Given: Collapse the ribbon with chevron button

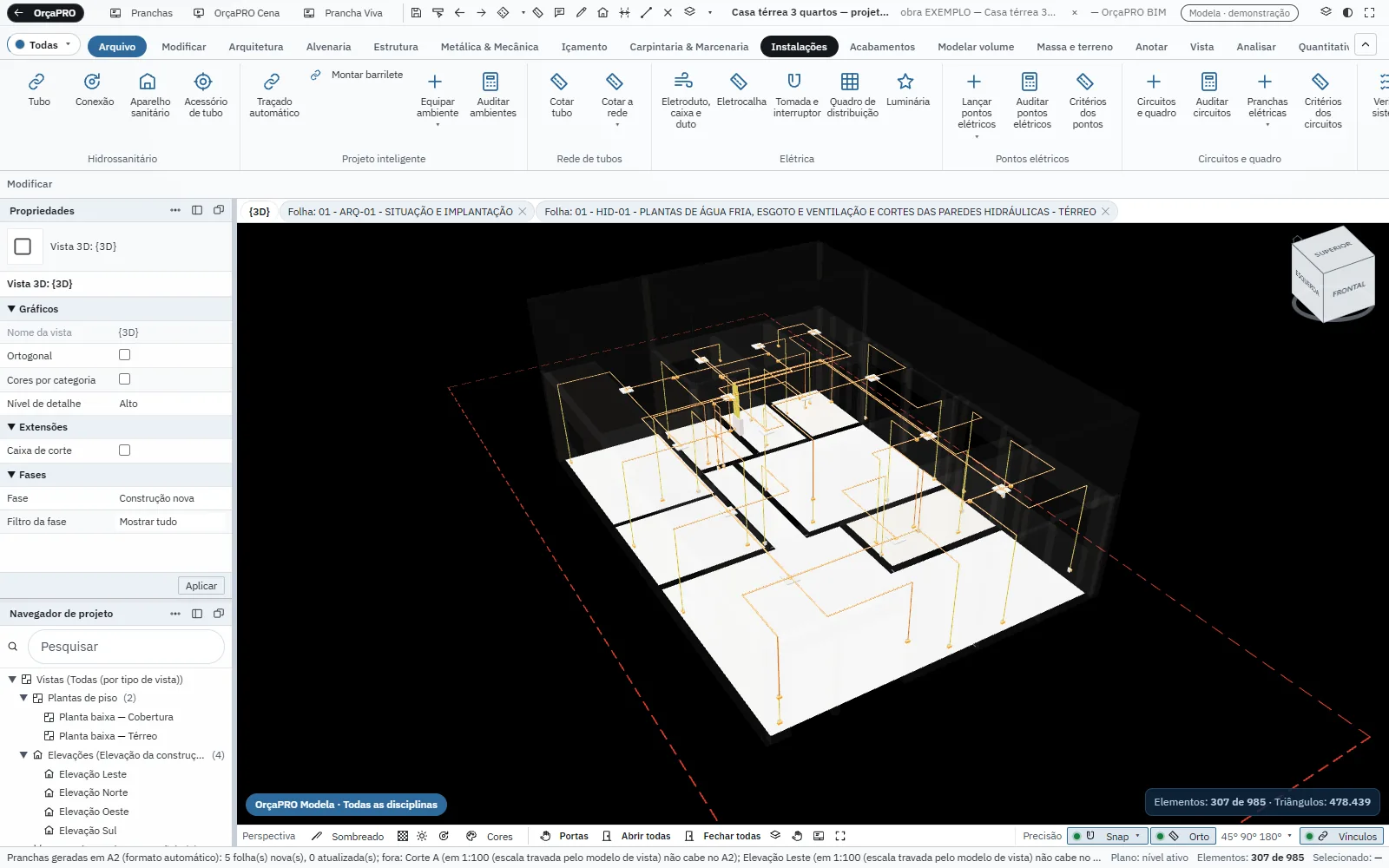Looking at the screenshot, I should click(1366, 45).
